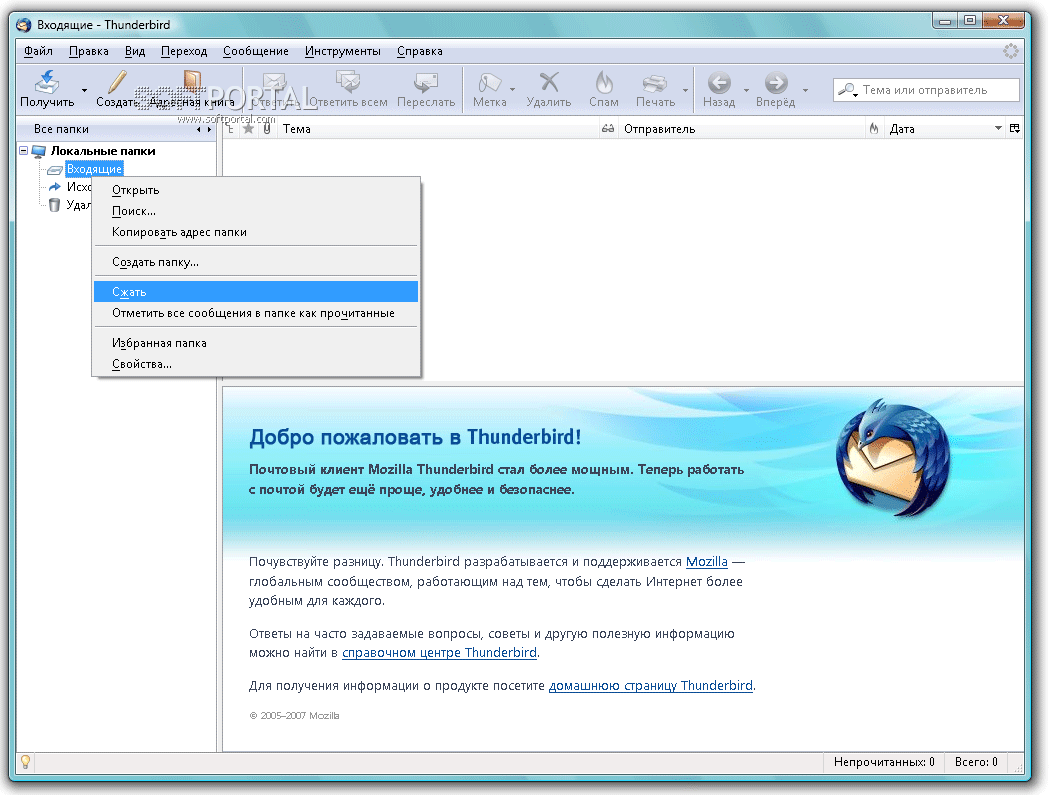
Task: Click the Метка tag icon
Action: click(489, 82)
